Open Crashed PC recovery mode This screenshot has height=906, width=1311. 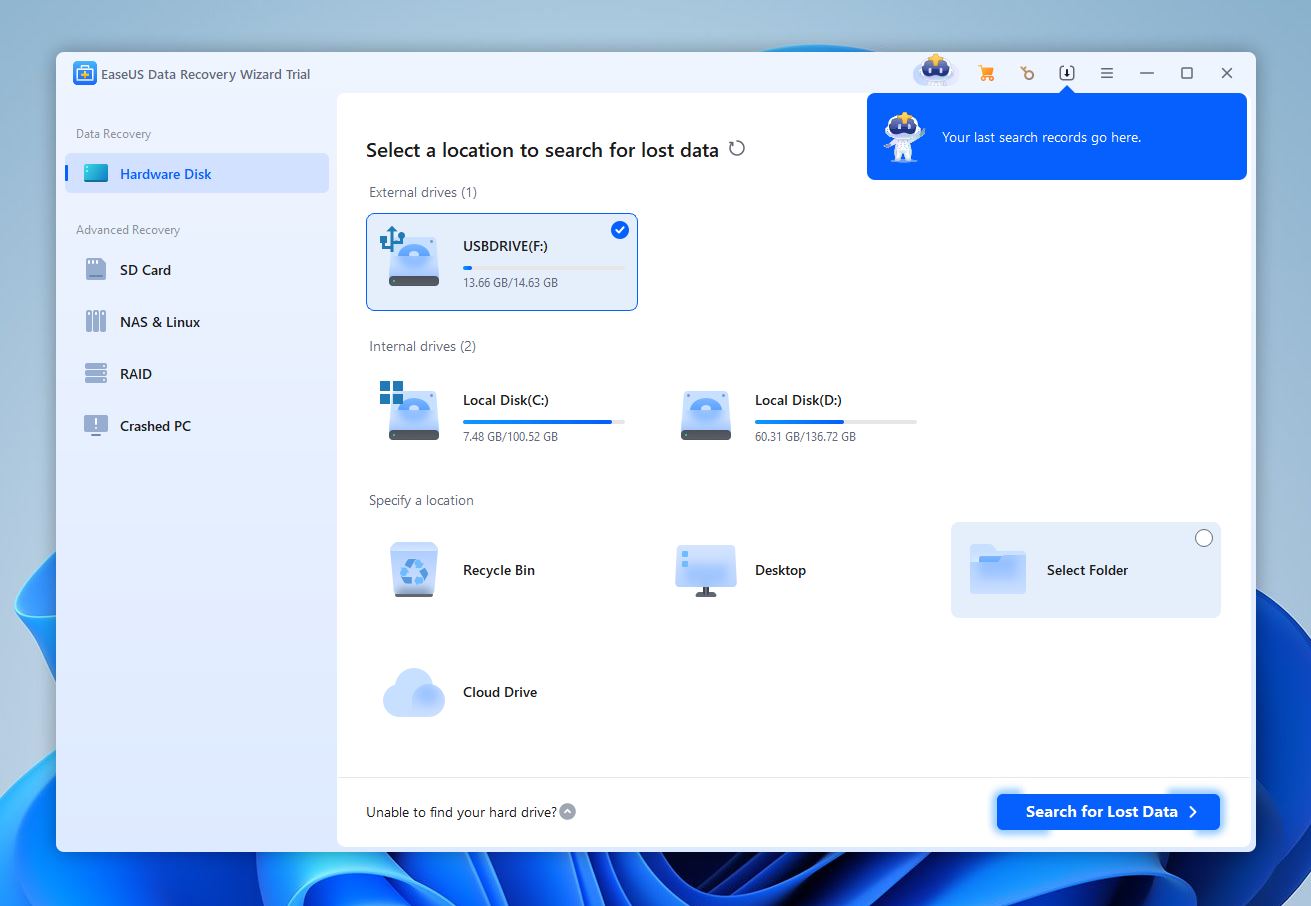coord(153,425)
